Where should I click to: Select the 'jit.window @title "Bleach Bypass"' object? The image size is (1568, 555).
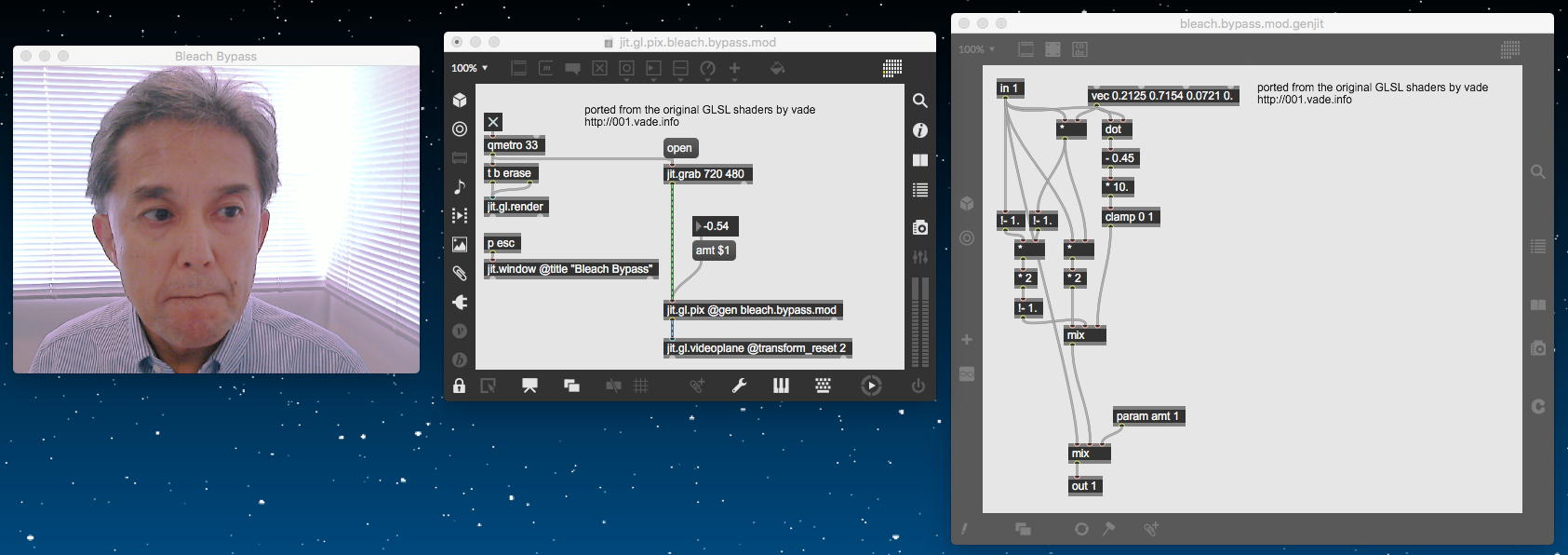click(x=570, y=269)
